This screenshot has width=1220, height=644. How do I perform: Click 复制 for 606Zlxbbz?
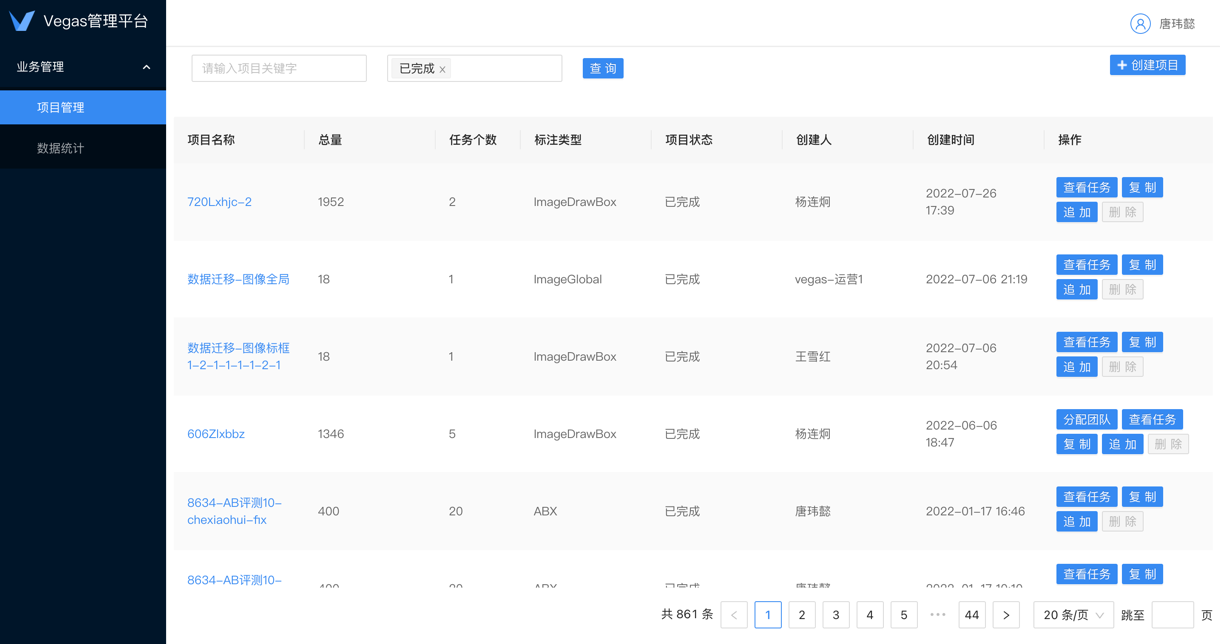pos(1077,444)
